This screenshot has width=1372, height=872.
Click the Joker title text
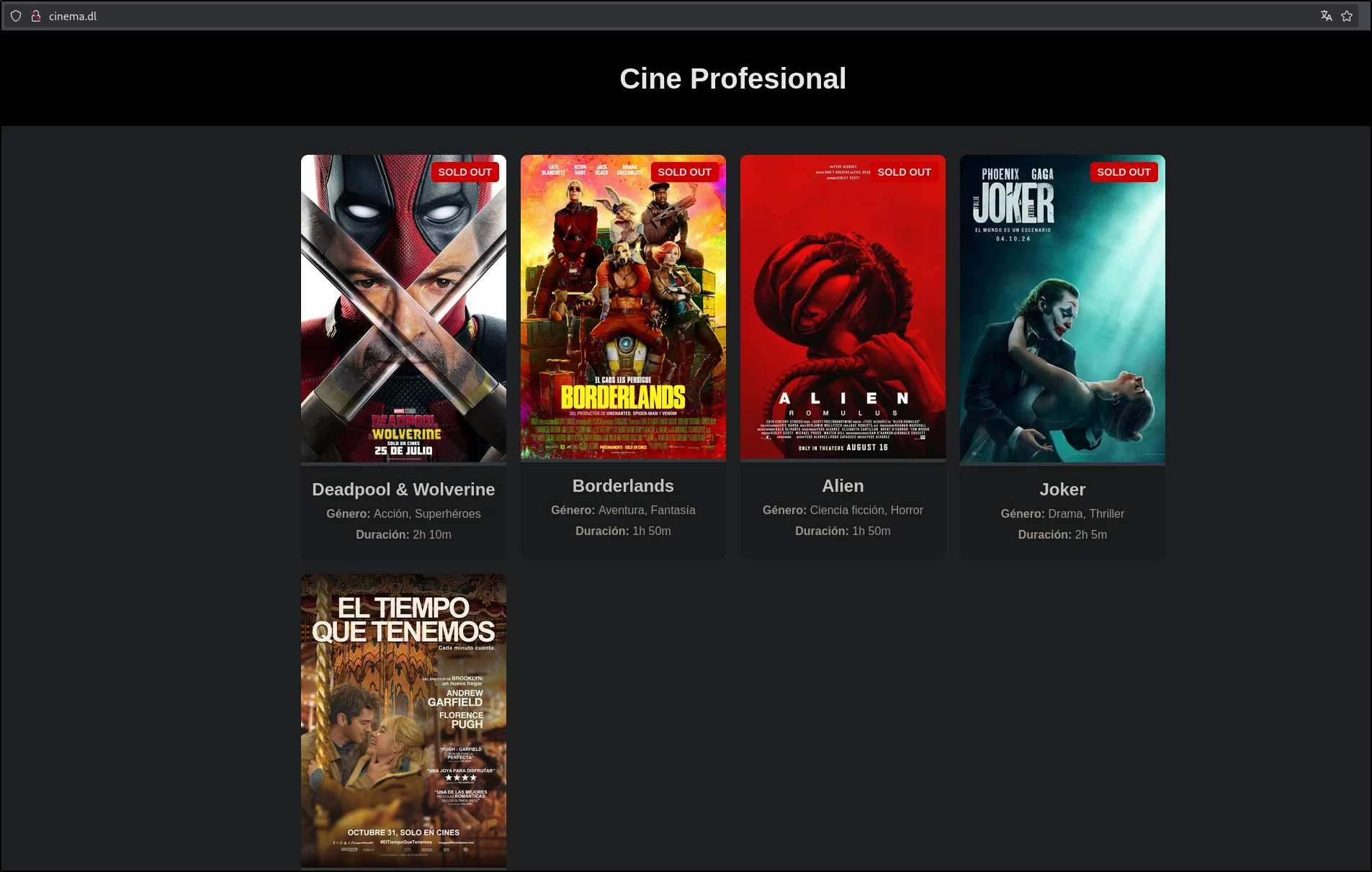pyautogui.click(x=1062, y=490)
